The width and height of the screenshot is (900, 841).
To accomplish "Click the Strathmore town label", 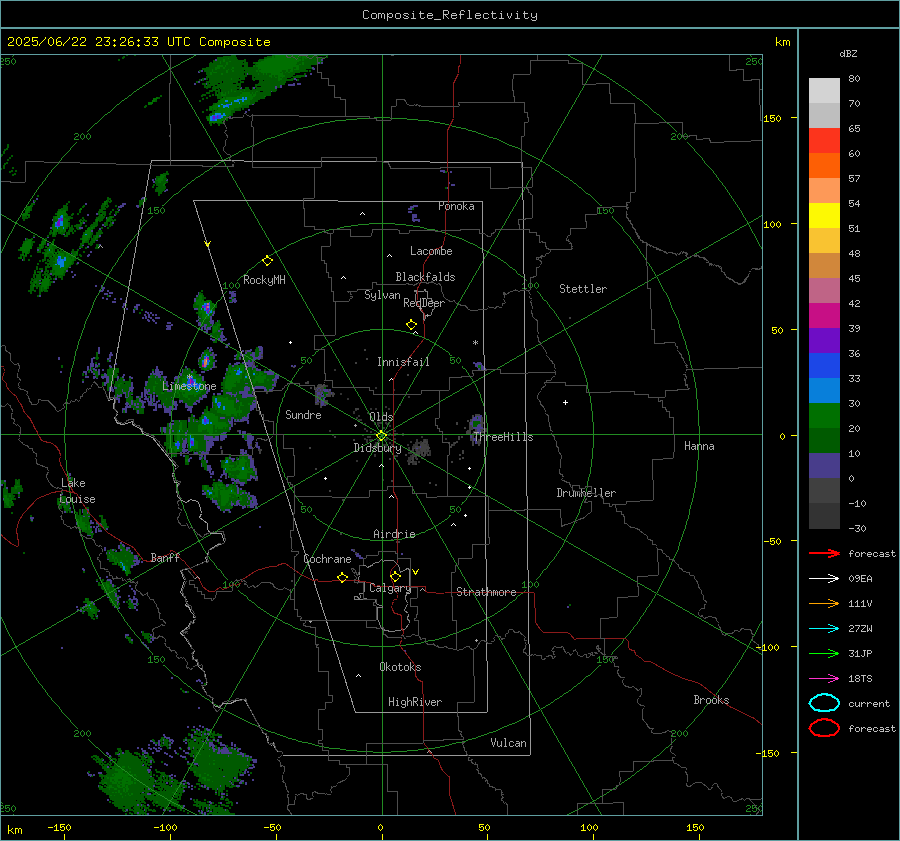I will click(x=486, y=592).
